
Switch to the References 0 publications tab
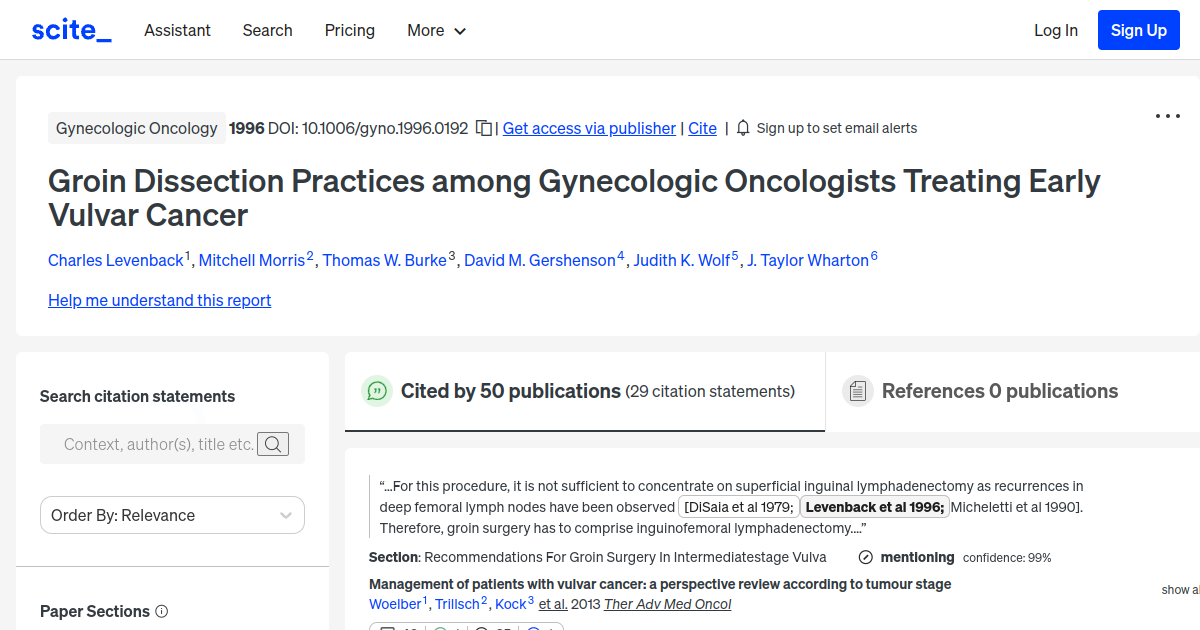click(998, 391)
